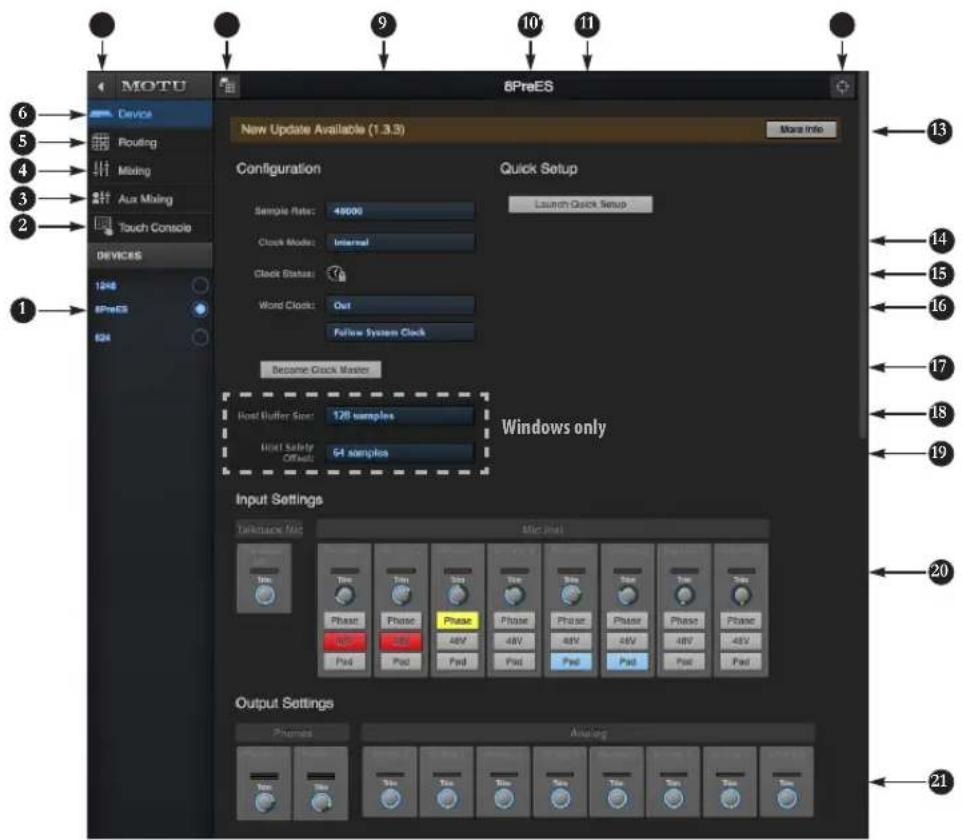This screenshot has width=962, height=840.
Task: Toggle Phase on mic input 5
Action: [x=571, y=621]
